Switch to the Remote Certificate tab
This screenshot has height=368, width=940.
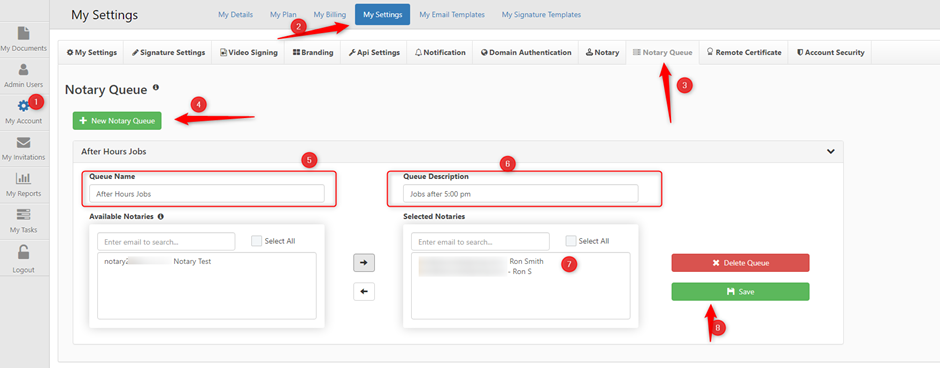744,53
